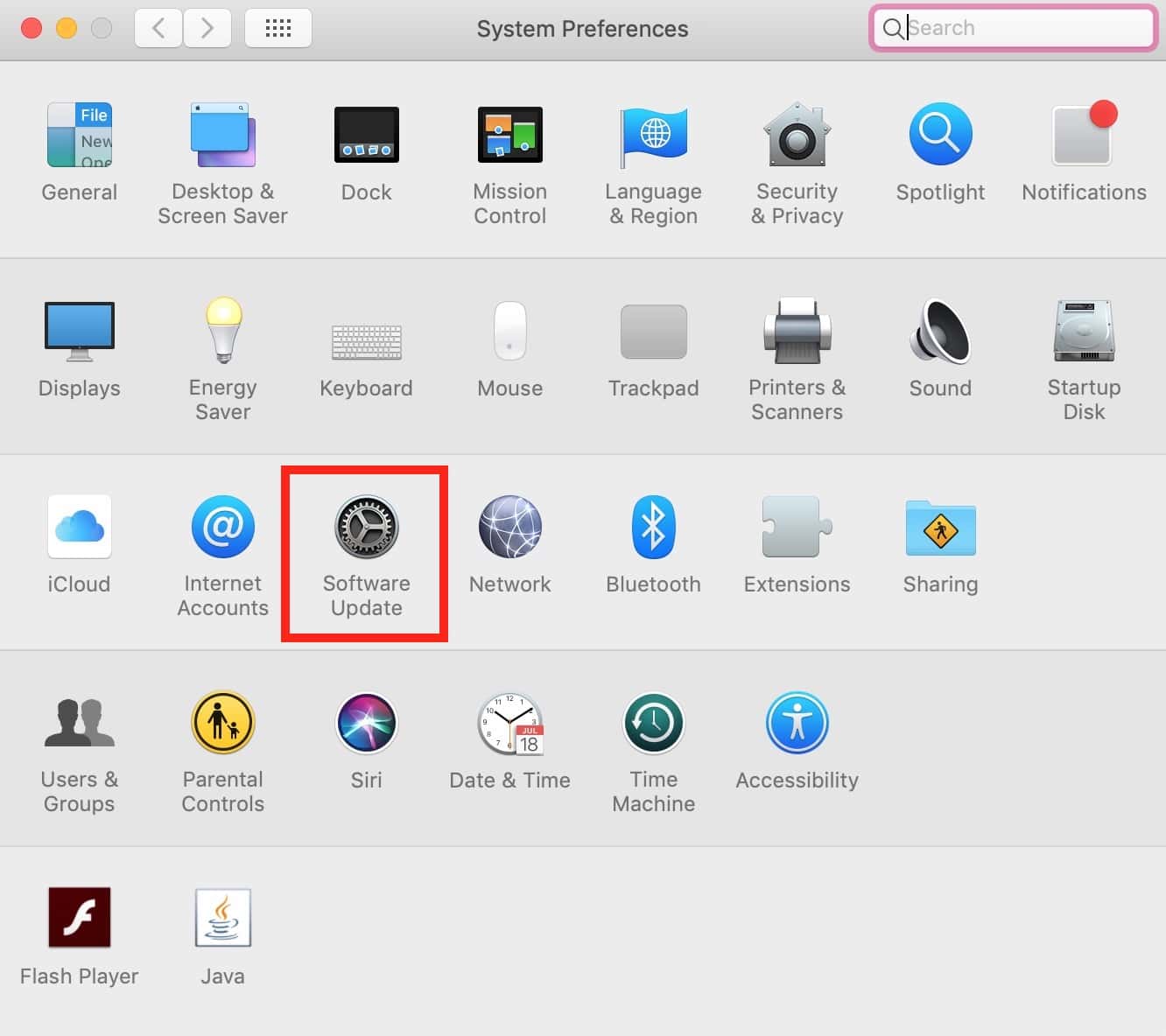Click the Forward navigation arrow

[x=207, y=28]
